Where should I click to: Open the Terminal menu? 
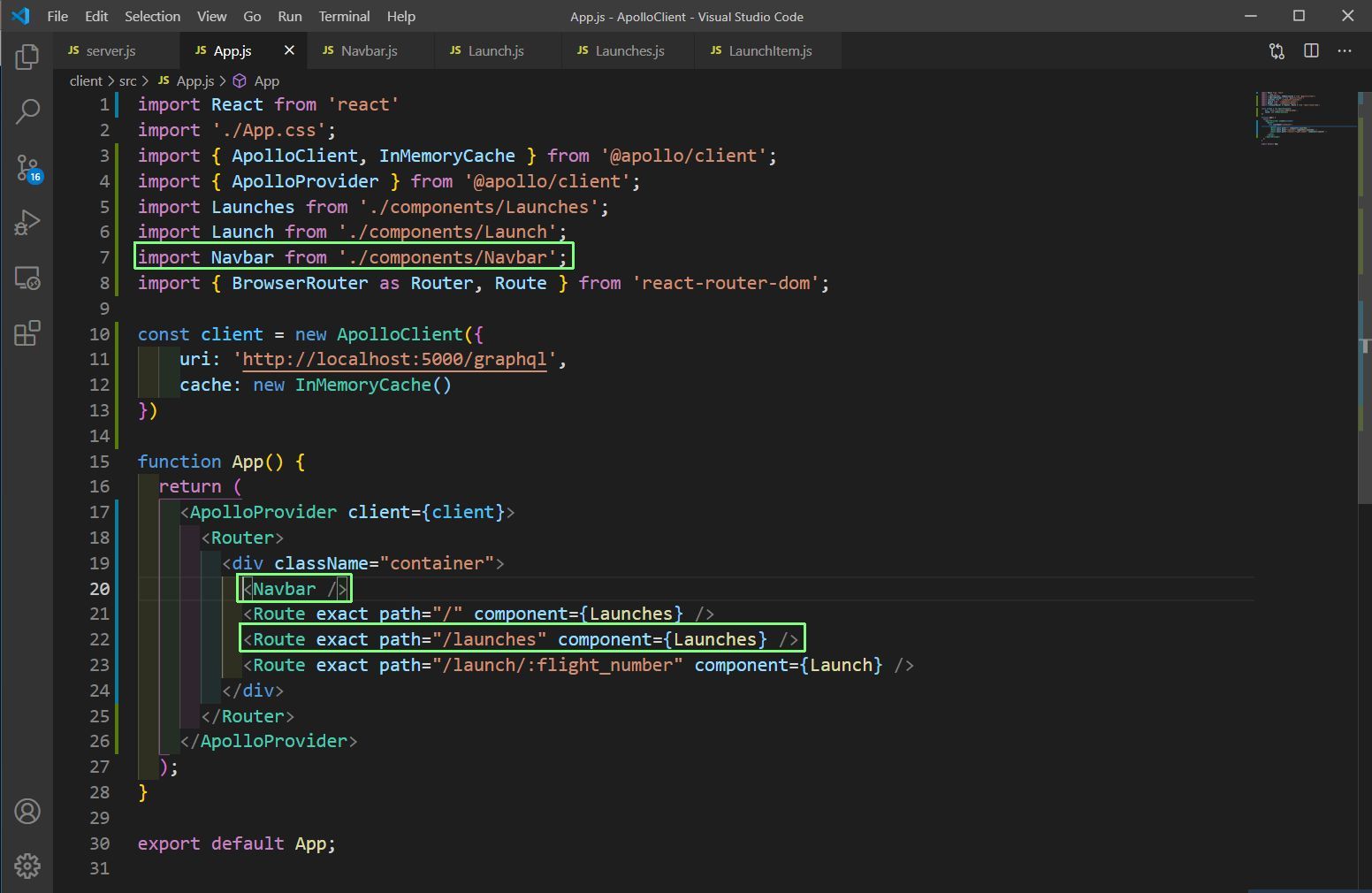344,16
